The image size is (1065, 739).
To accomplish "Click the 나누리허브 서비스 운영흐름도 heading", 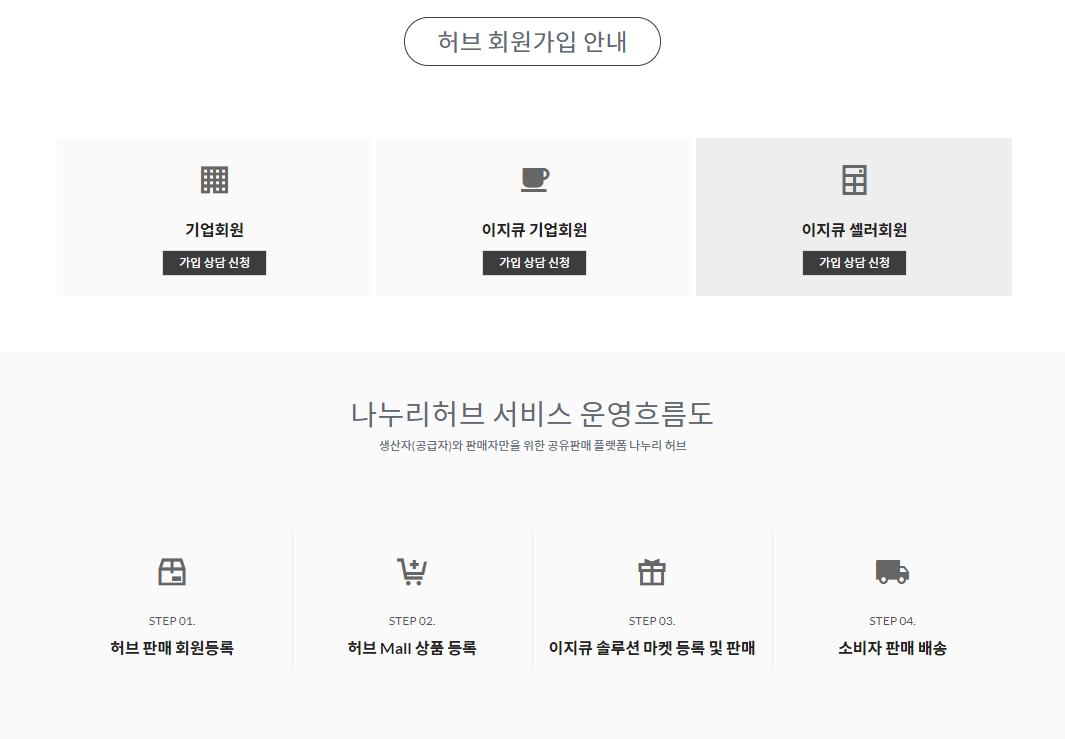I will [x=532, y=414].
